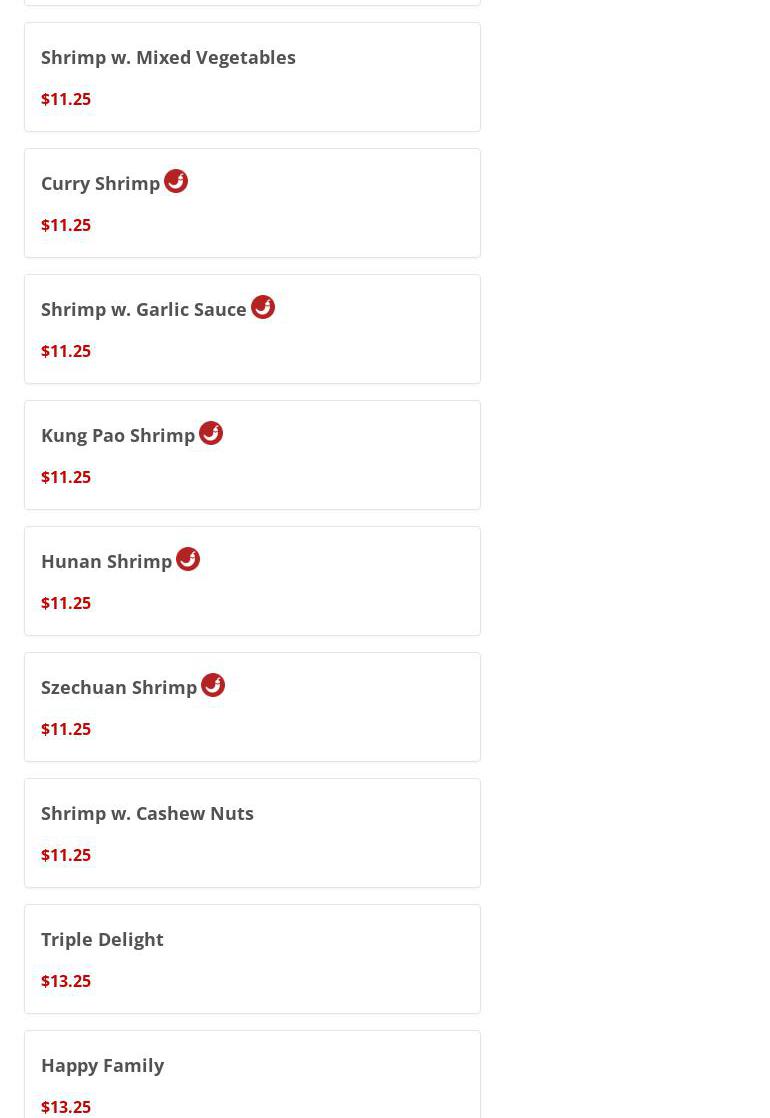Select the Curry Shrimp menu item

point(100,184)
